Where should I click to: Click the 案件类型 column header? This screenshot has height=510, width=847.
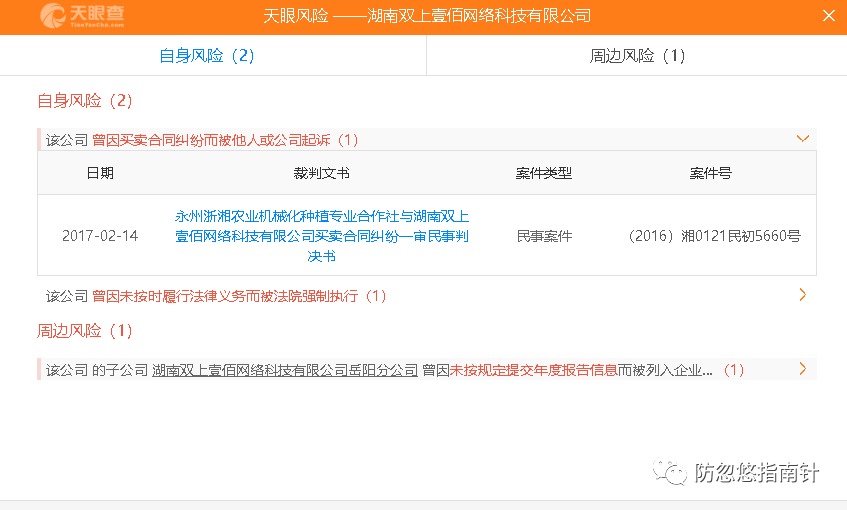pos(544,173)
